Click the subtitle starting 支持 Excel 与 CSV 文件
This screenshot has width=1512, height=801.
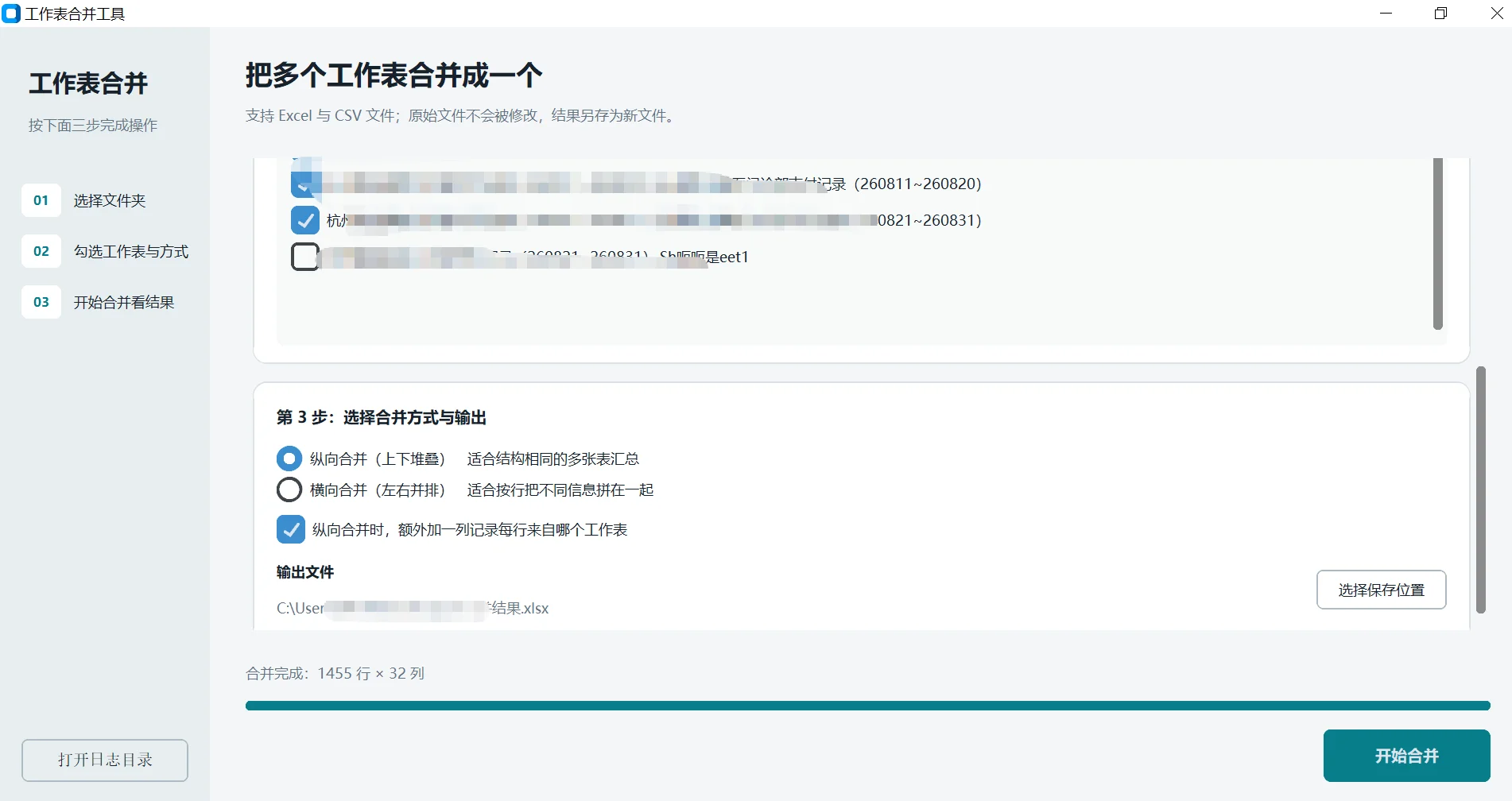[x=462, y=115]
